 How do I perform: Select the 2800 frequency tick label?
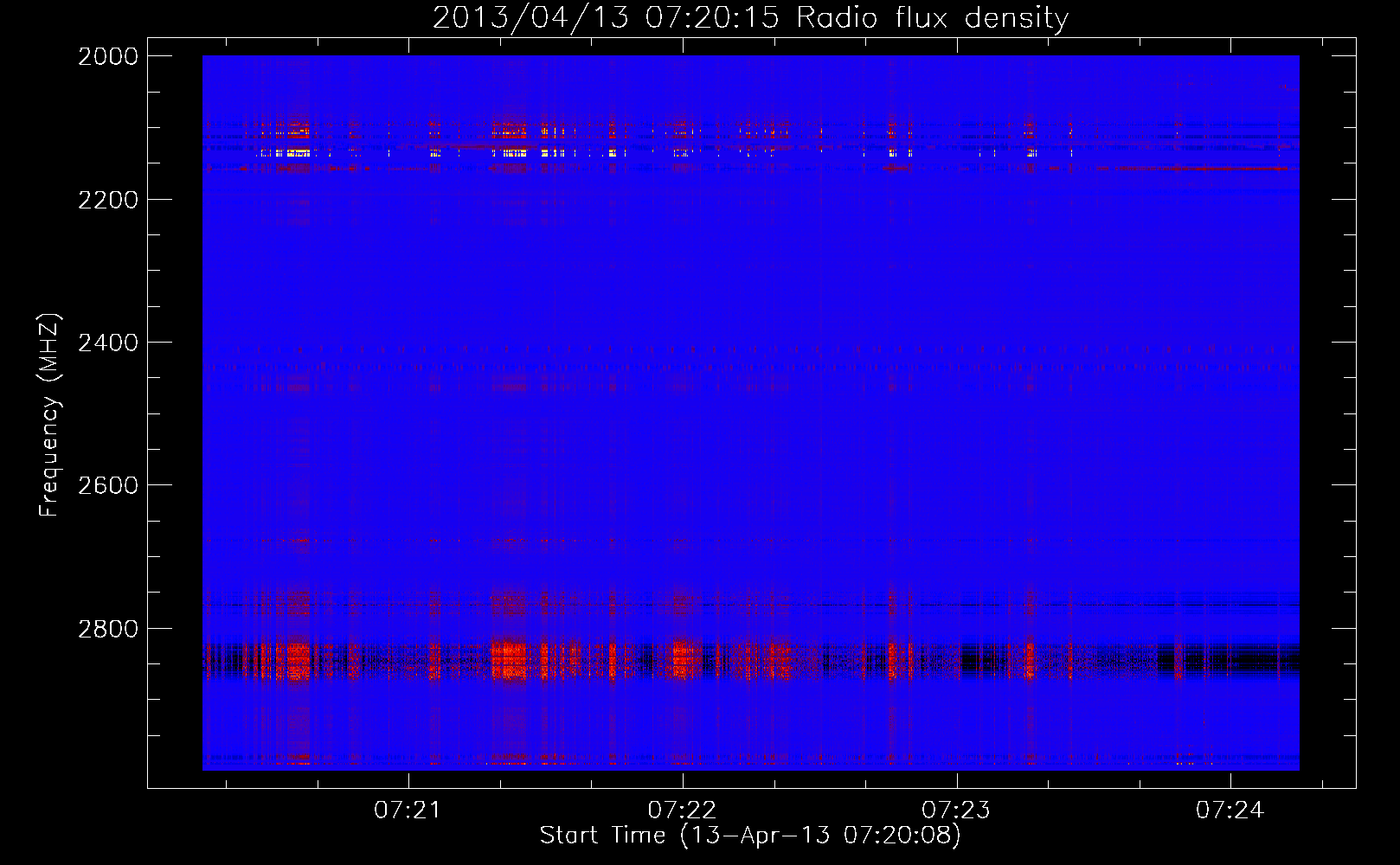[x=108, y=628]
